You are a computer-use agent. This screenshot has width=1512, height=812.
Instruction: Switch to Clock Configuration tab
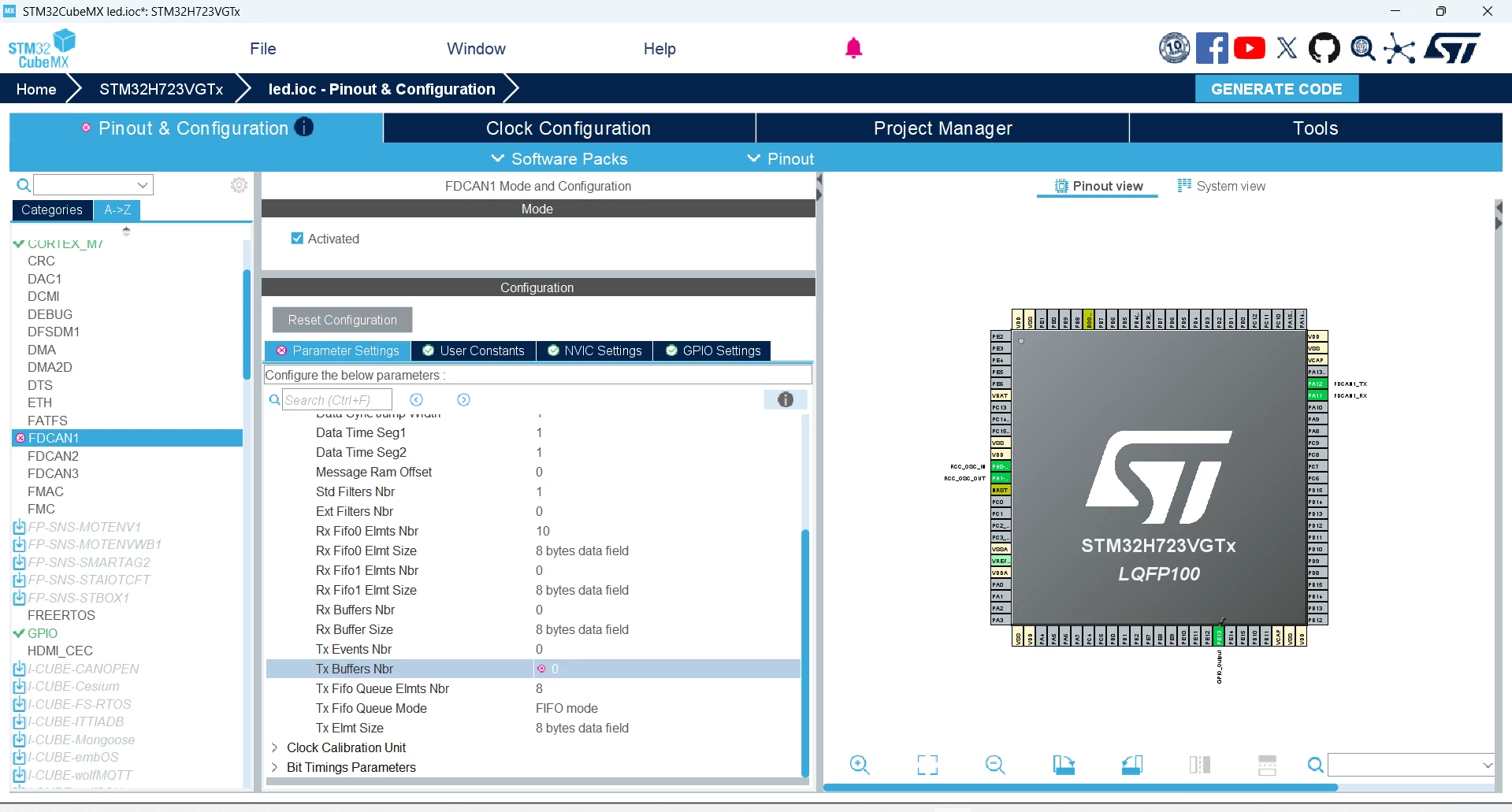(569, 128)
